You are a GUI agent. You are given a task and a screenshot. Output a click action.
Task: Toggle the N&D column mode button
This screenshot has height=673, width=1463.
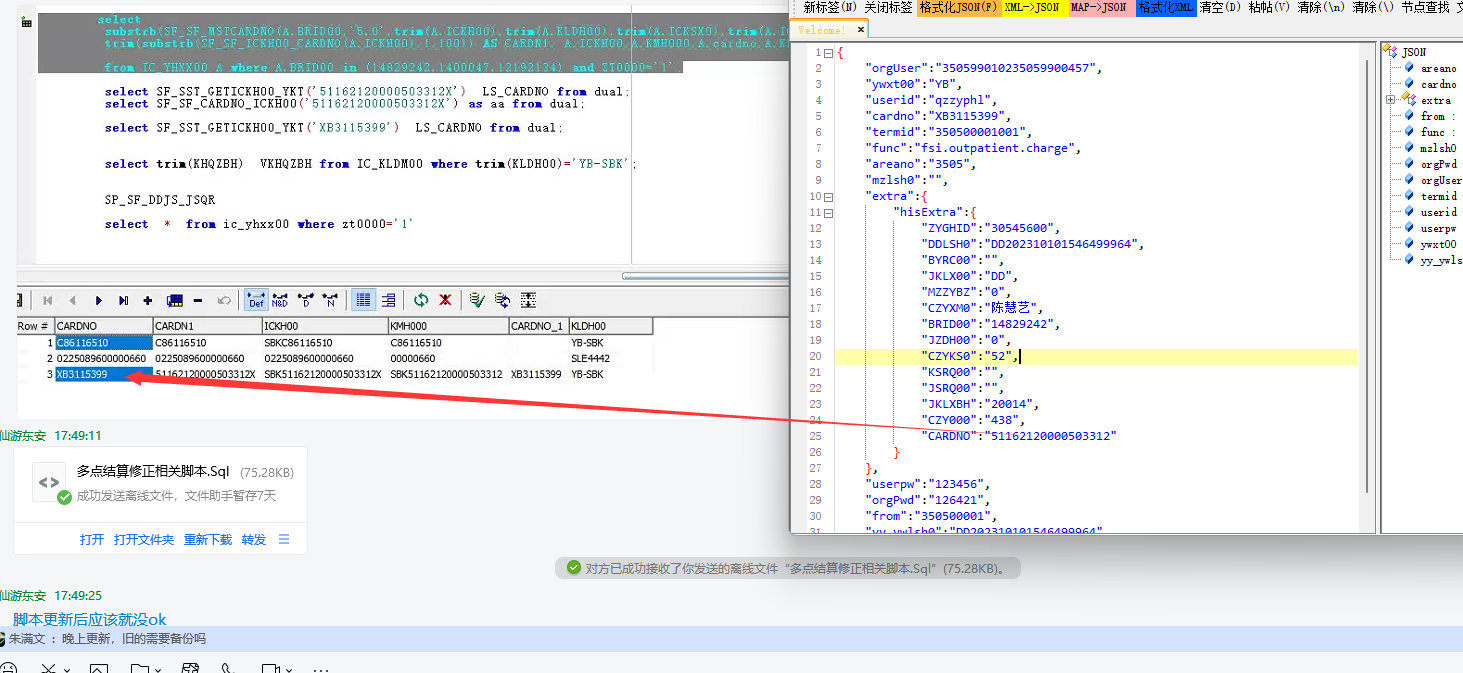click(280, 300)
